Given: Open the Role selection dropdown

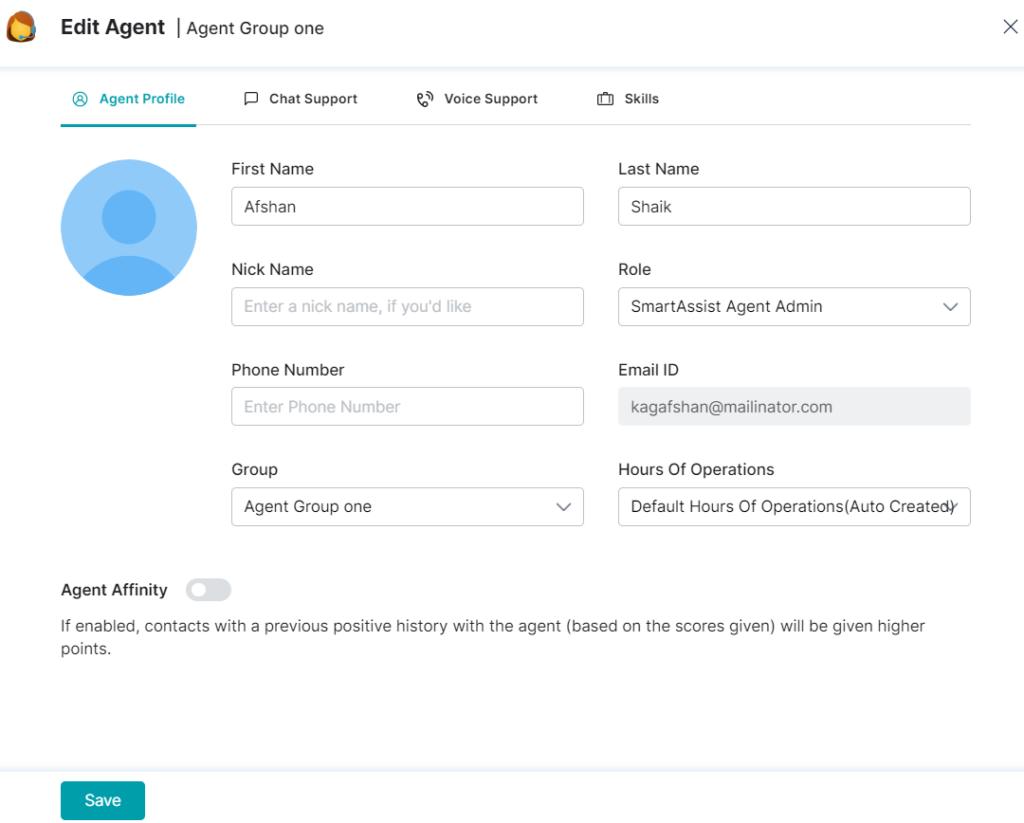Looking at the screenshot, I should pyautogui.click(x=794, y=306).
